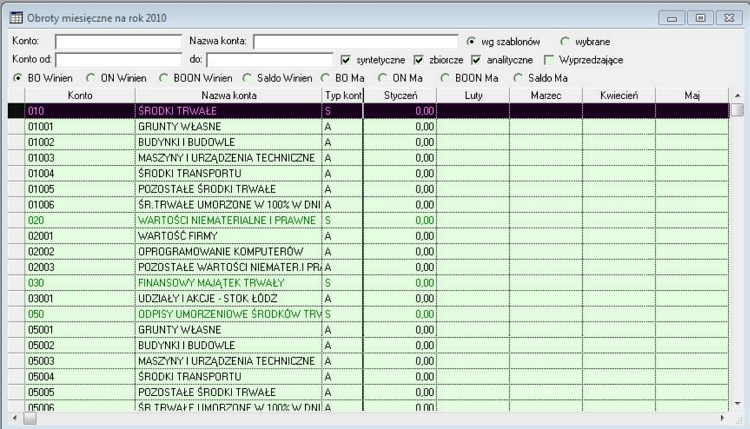Focus the Konto od input field
Viewport: 750px width, 429px height.
[119, 60]
